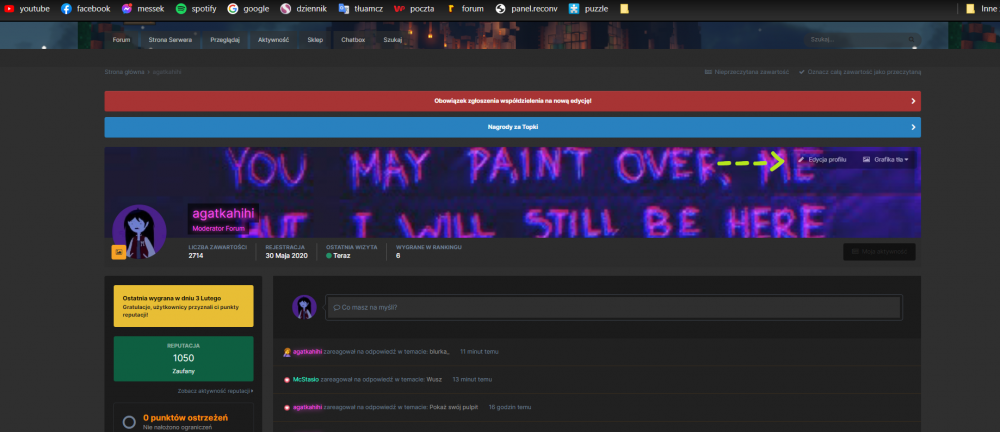1000x432 pixels.
Task: Open the Szukaj navigation item
Action: coord(392,40)
